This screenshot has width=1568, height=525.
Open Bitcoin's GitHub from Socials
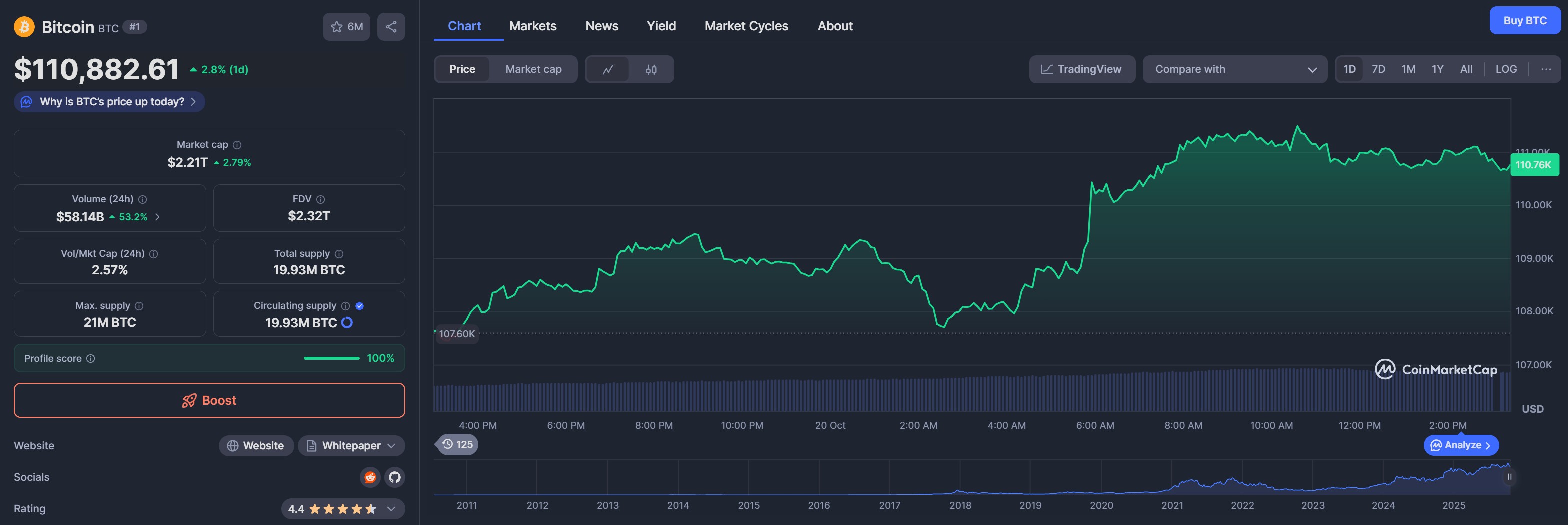click(394, 477)
